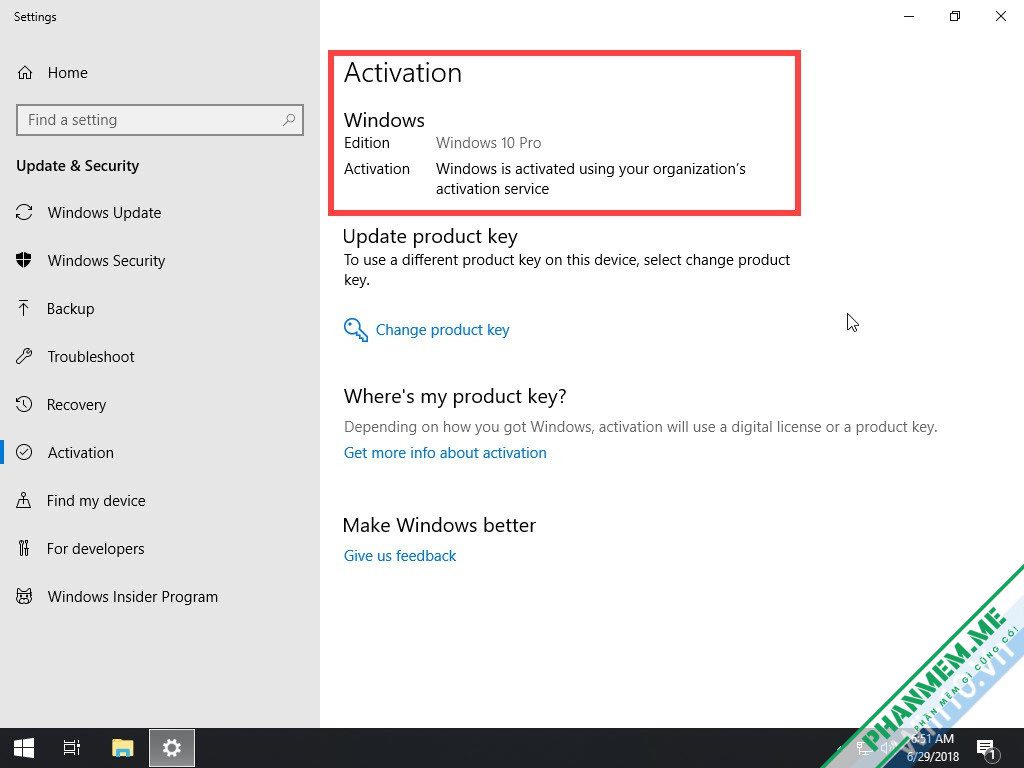Image resolution: width=1024 pixels, height=768 pixels.
Task: Click the Recovery clock icon
Action: (x=24, y=404)
